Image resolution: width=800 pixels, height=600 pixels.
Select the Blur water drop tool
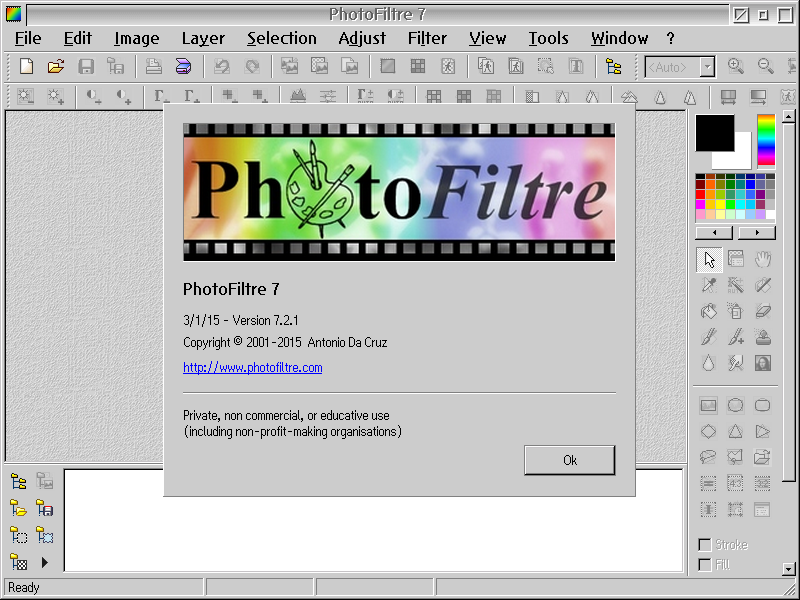709,363
